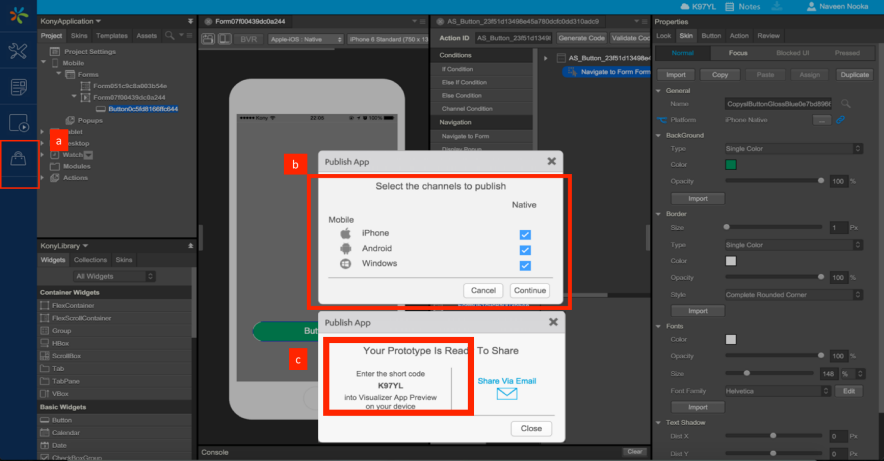Switch to the Templates tab
884x461 pixels.
(112, 36)
